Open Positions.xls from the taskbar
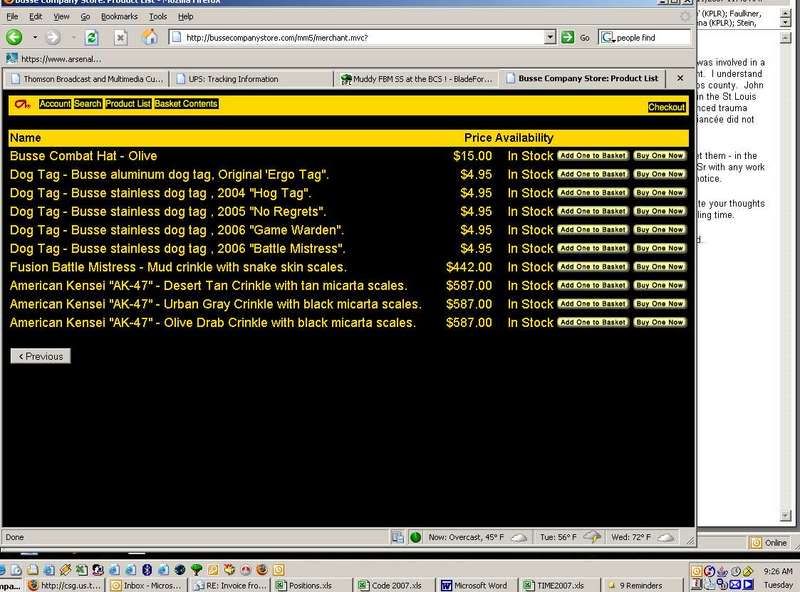The width and height of the screenshot is (800, 592). [311, 585]
